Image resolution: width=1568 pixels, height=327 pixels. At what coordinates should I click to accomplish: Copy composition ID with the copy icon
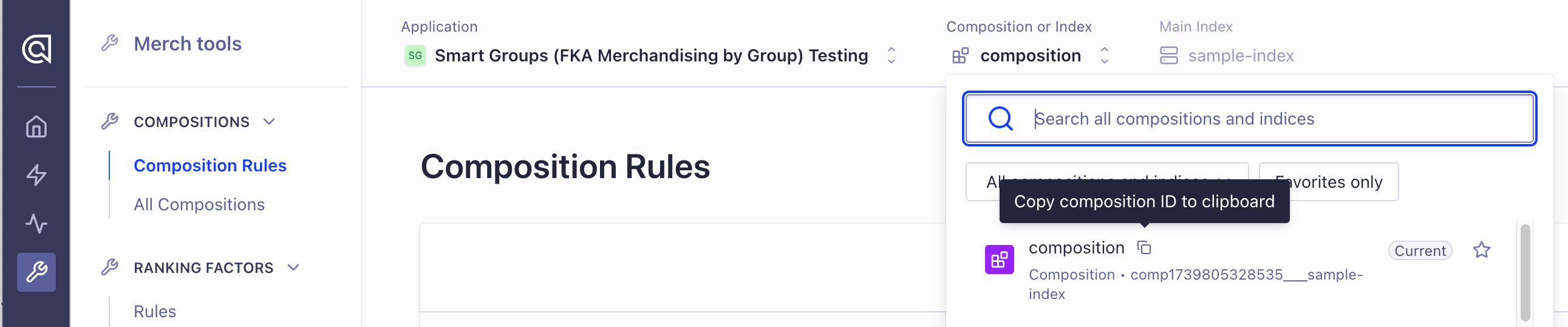coord(1144,248)
